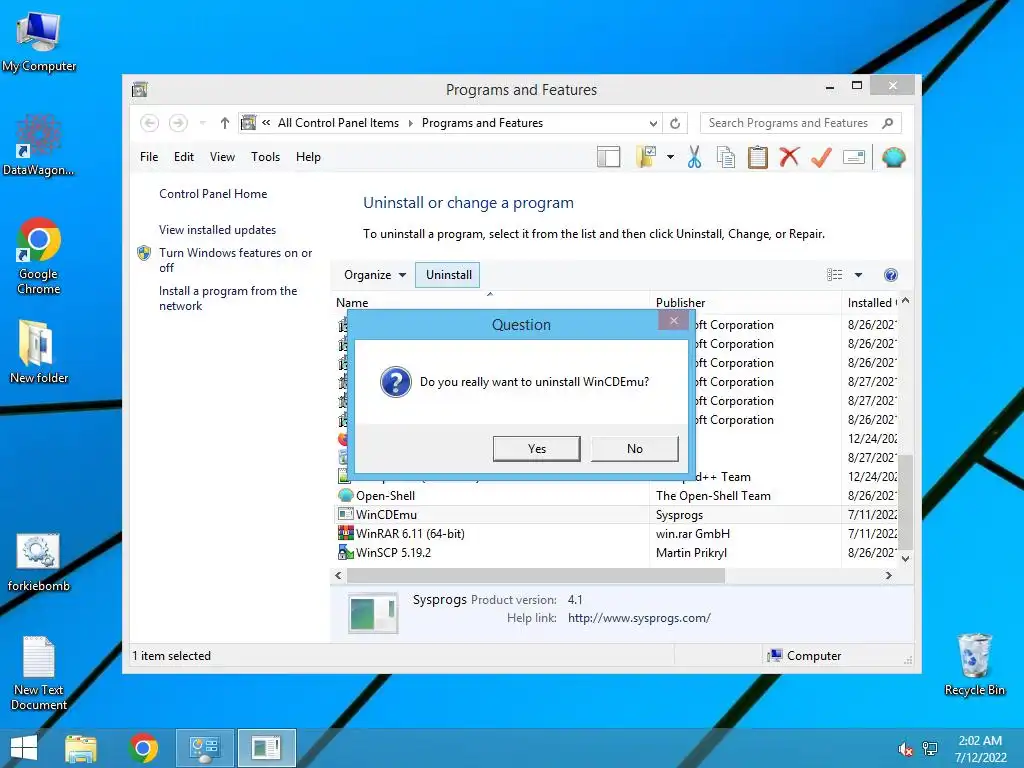Open the View menu
1024x768 pixels.
pos(222,157)
